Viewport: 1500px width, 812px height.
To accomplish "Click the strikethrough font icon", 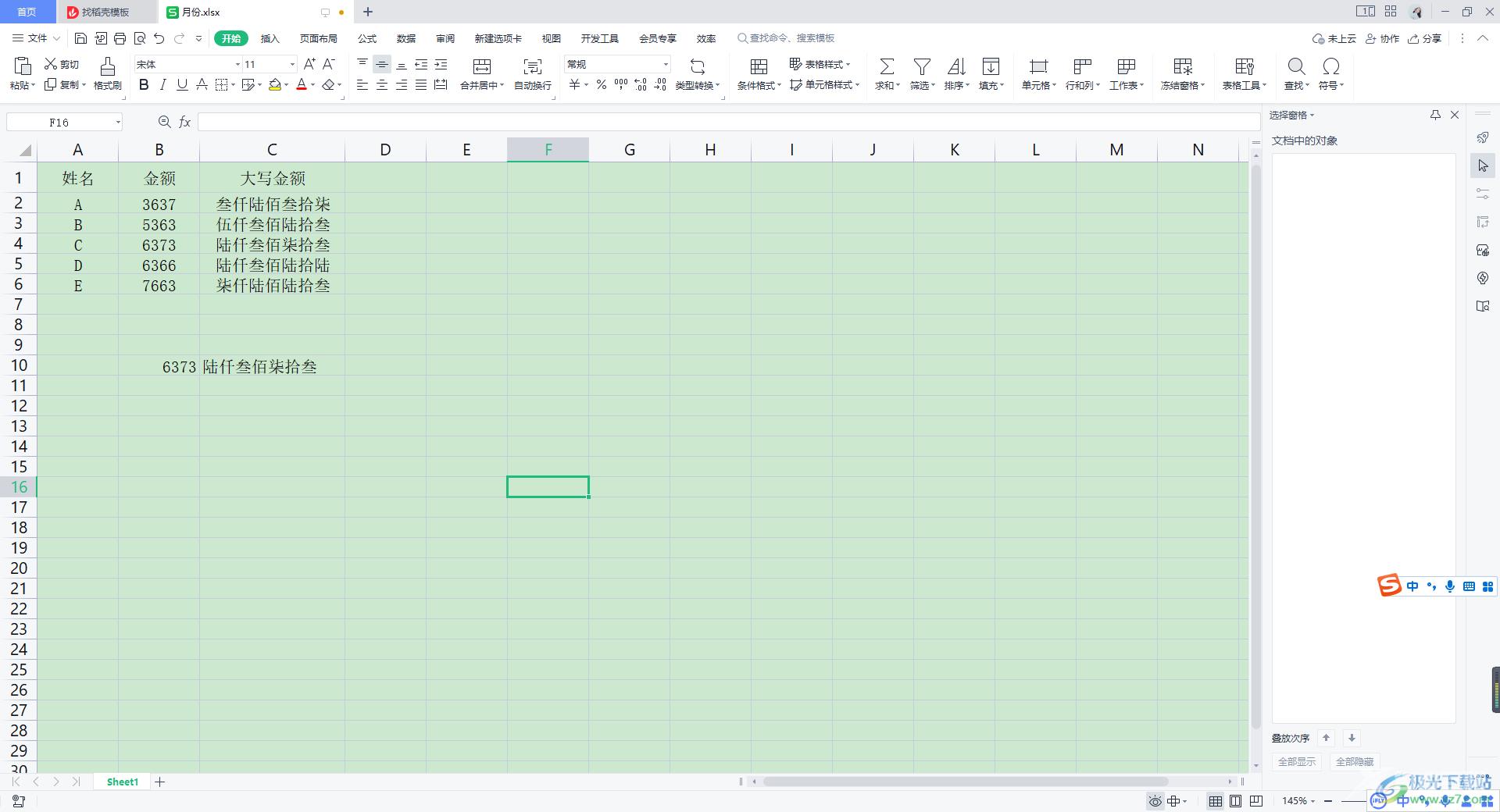I will [202, 84].
